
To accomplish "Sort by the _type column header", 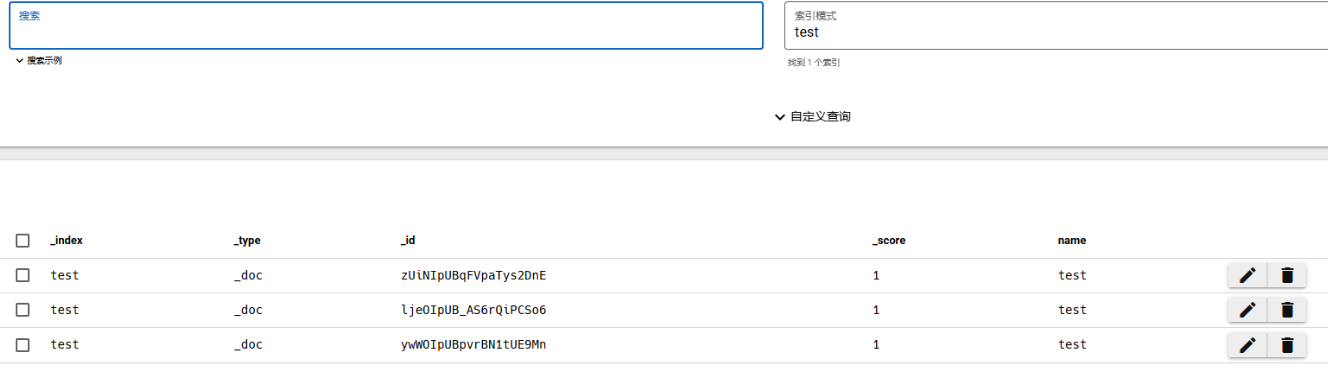I will (x=247, y=241).
